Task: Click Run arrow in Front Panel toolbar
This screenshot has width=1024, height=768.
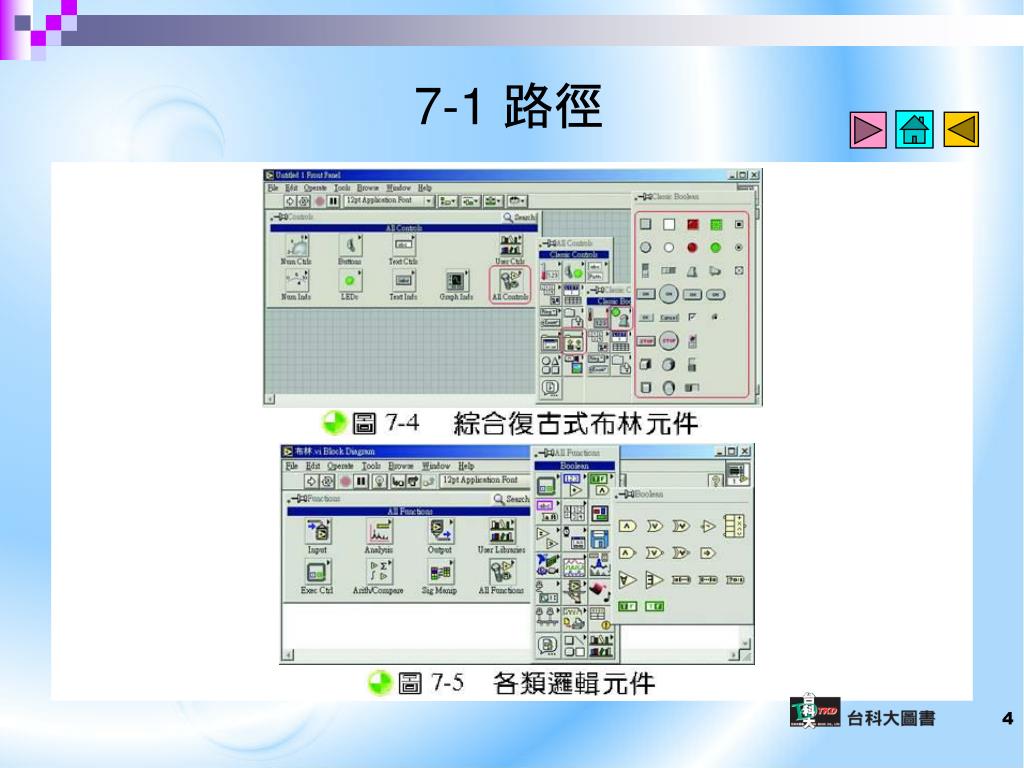Action: click(x=290, y=201)
